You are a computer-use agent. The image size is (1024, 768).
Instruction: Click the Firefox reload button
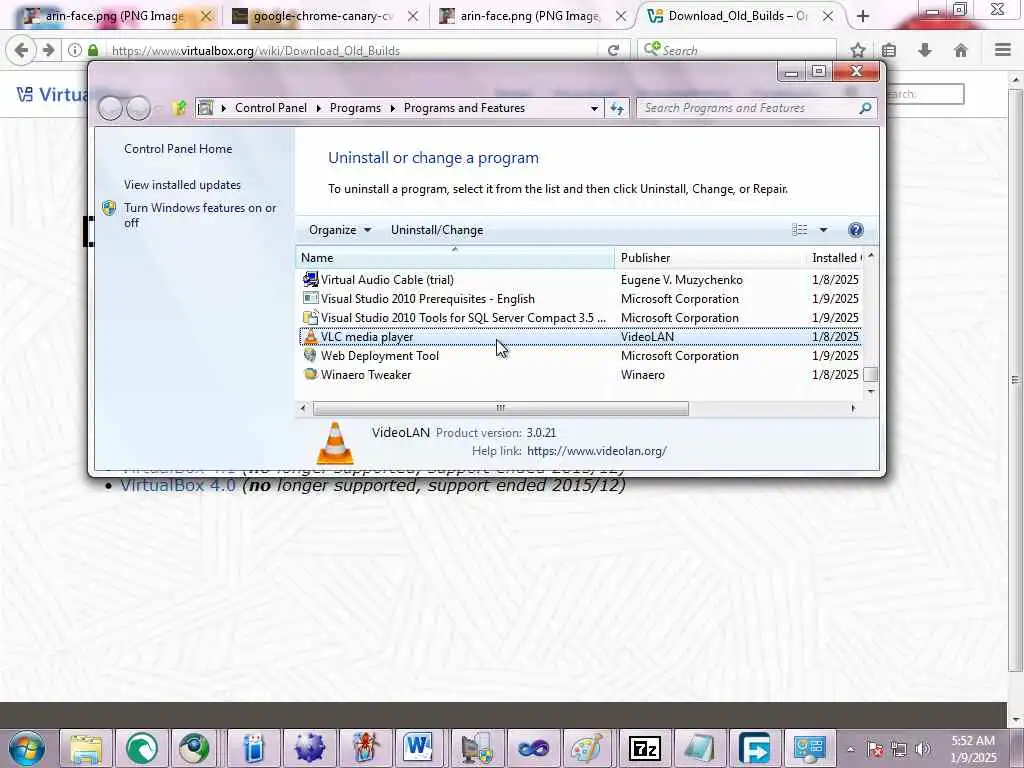(x=613, y=50)
